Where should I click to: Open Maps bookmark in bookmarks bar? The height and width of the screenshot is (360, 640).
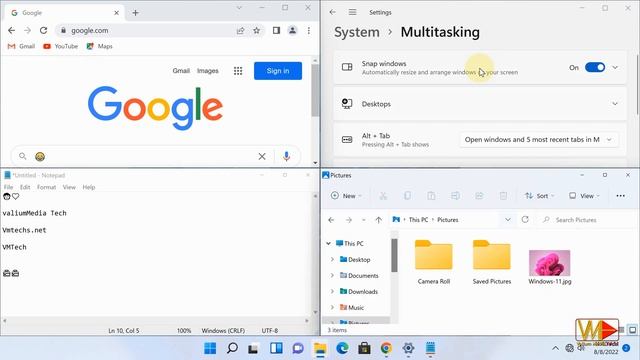click(99, 46)
